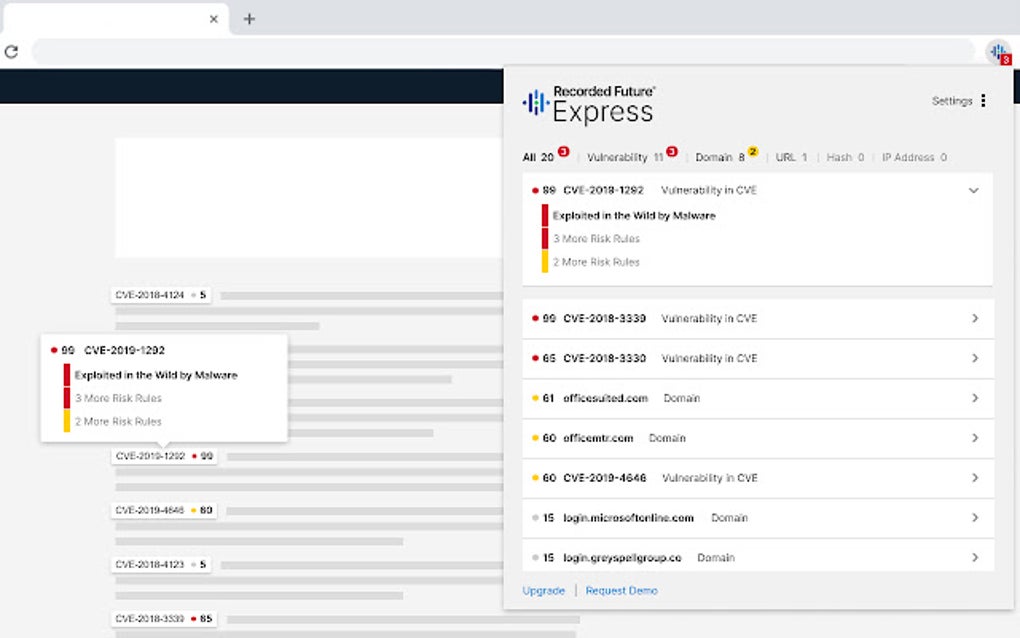Click inside the browser address bar
This screenshot has height=638, width=1020.
click(x=500, y=51)
